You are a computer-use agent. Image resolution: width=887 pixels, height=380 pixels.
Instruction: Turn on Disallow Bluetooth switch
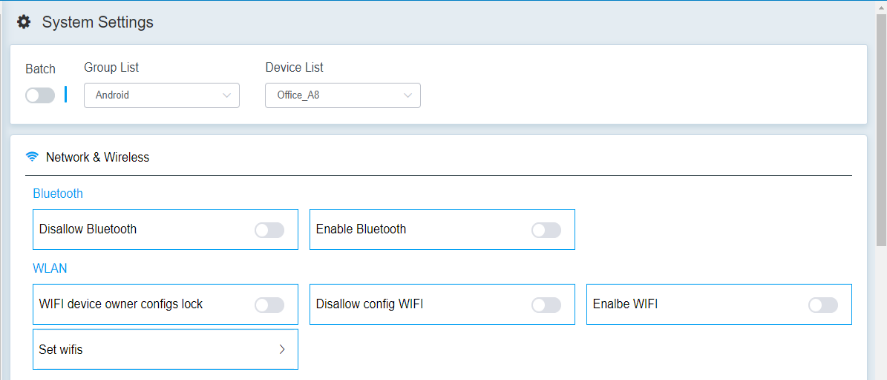pos(269,230)
